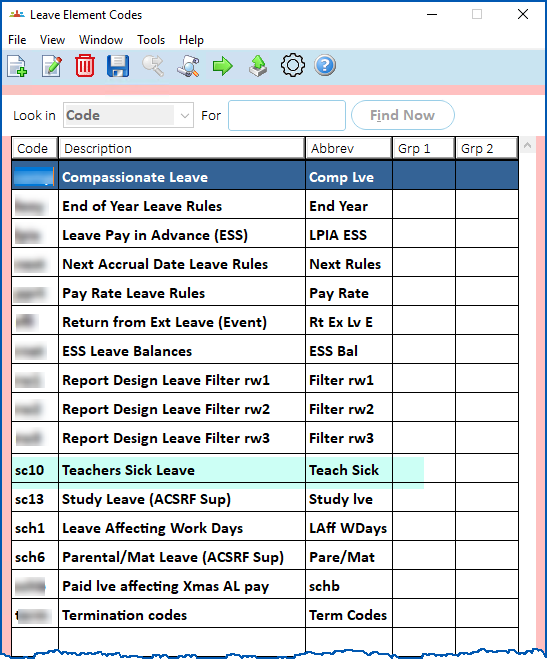Select ESS Leave Balances row
The image size is (547, 659).
265,351
